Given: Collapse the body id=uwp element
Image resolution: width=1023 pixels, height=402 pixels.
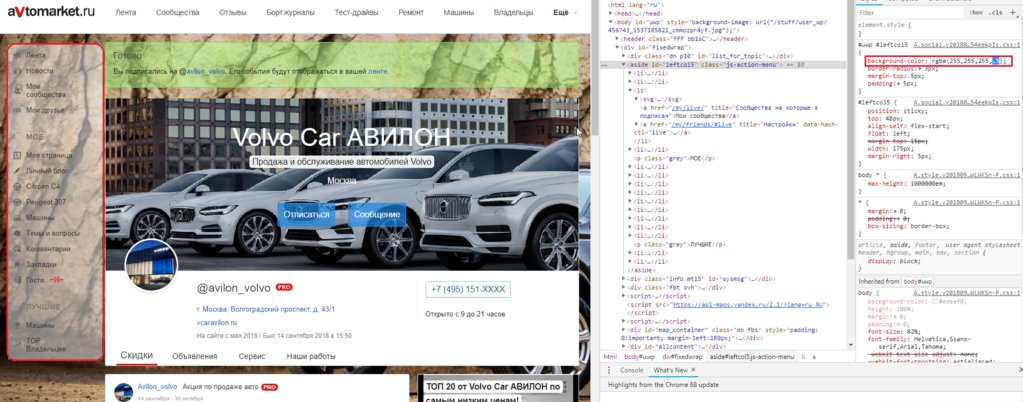Looking at the screenshot, I should 611,22.
